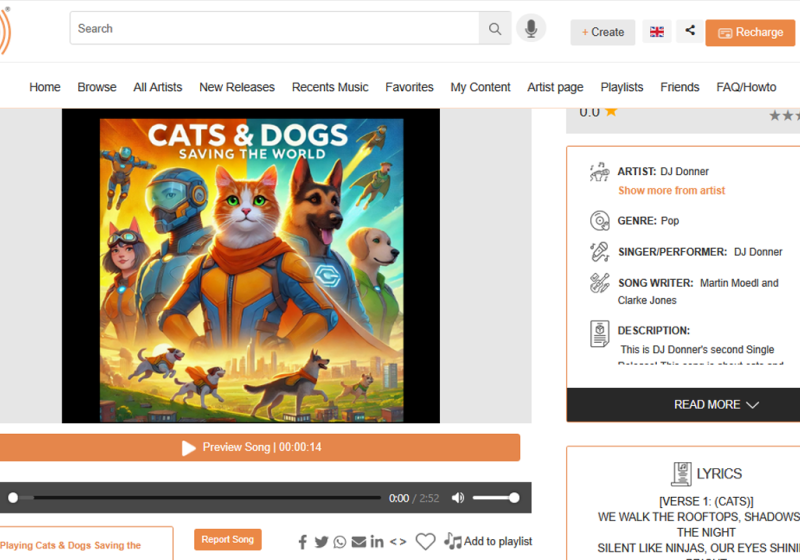Expand description with READ MORE

point(715,405)
